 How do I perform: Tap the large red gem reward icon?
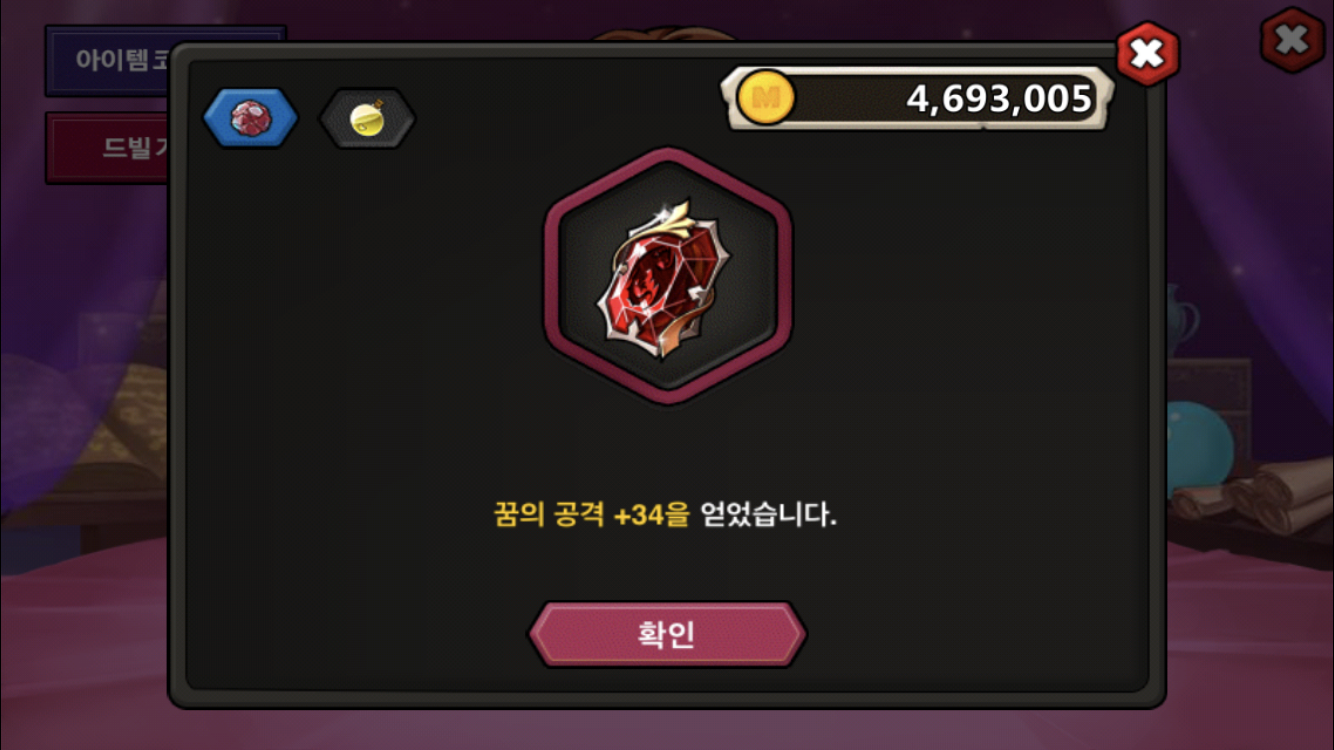click(667, 274)
